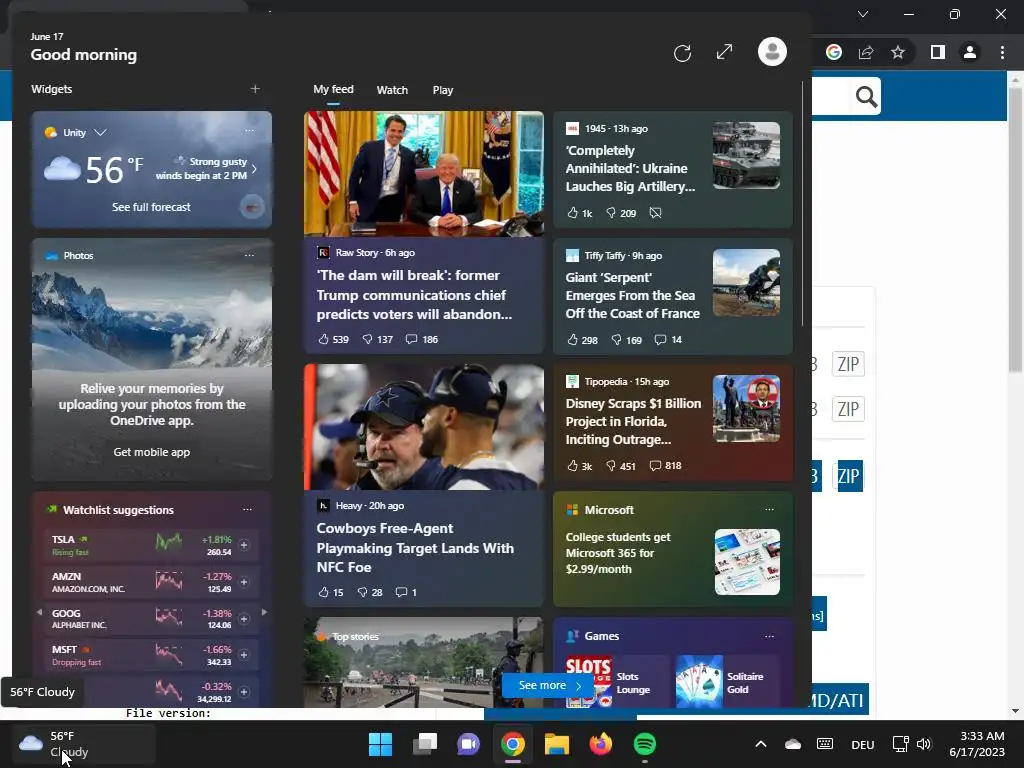This screenshot has height=768, width=1024.
Task: Click Get mobile app button
Action: (152, 452)
